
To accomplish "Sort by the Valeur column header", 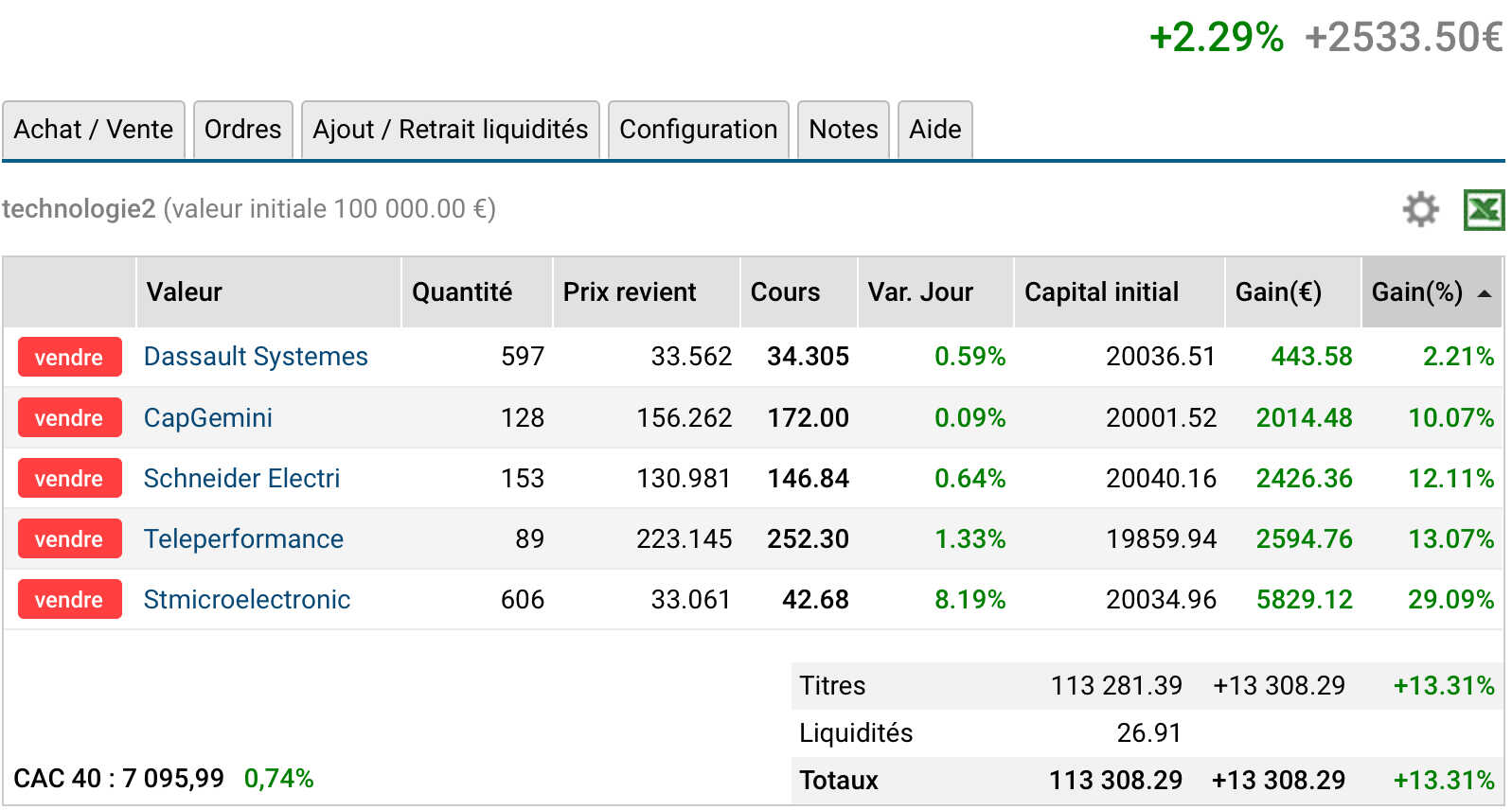I will pyautogui.click(x=269, y=292).
